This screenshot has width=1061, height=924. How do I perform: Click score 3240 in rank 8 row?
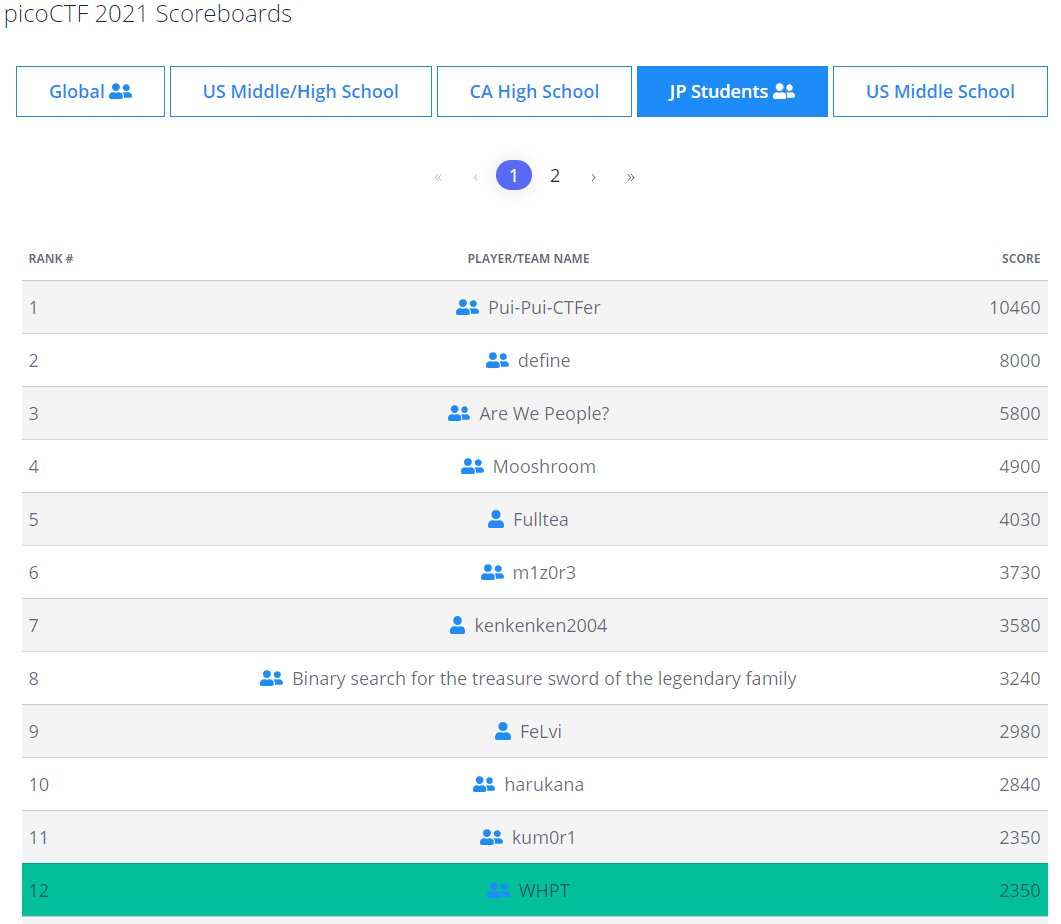pos(1020,678)
